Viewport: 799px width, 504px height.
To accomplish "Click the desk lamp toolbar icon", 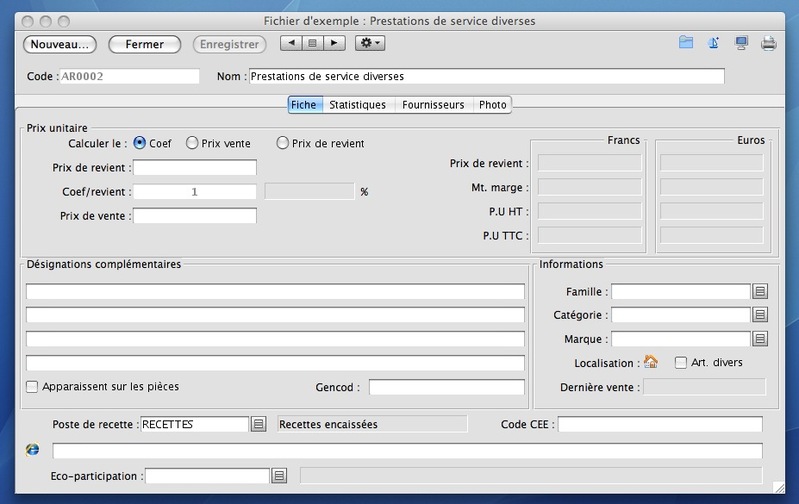I will click(x=713, y=43).
